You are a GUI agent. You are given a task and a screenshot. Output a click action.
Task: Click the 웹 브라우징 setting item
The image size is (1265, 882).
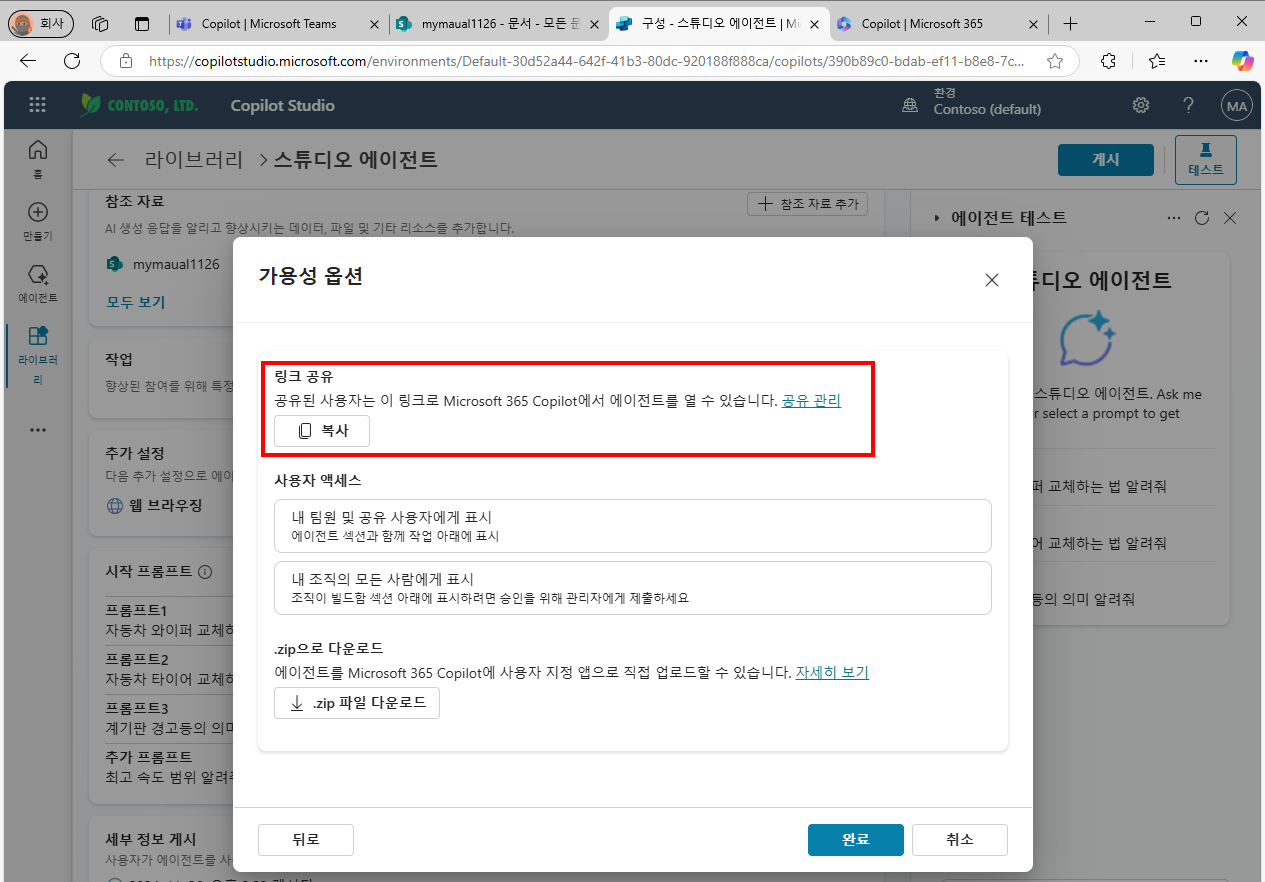(155, 505)
